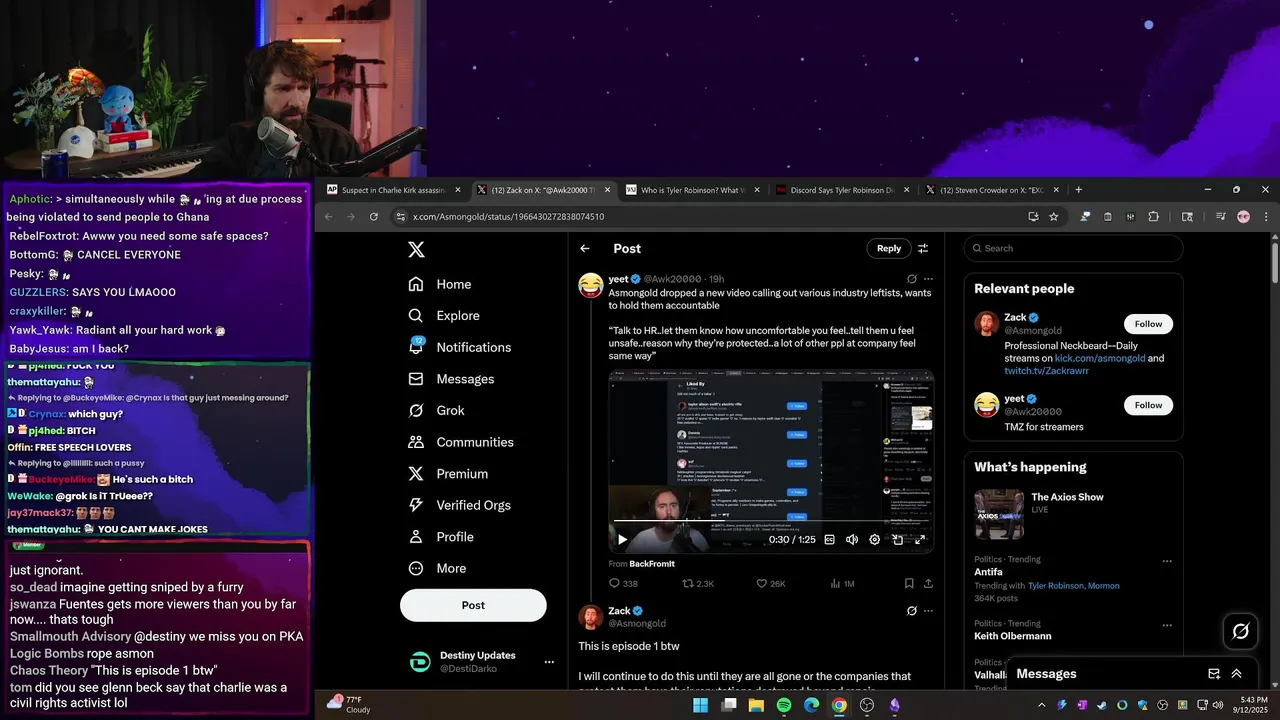Seek along the video progress bar
This screenshot has width=1280, height=720.
pyautogui.click(x=771, y=521)
